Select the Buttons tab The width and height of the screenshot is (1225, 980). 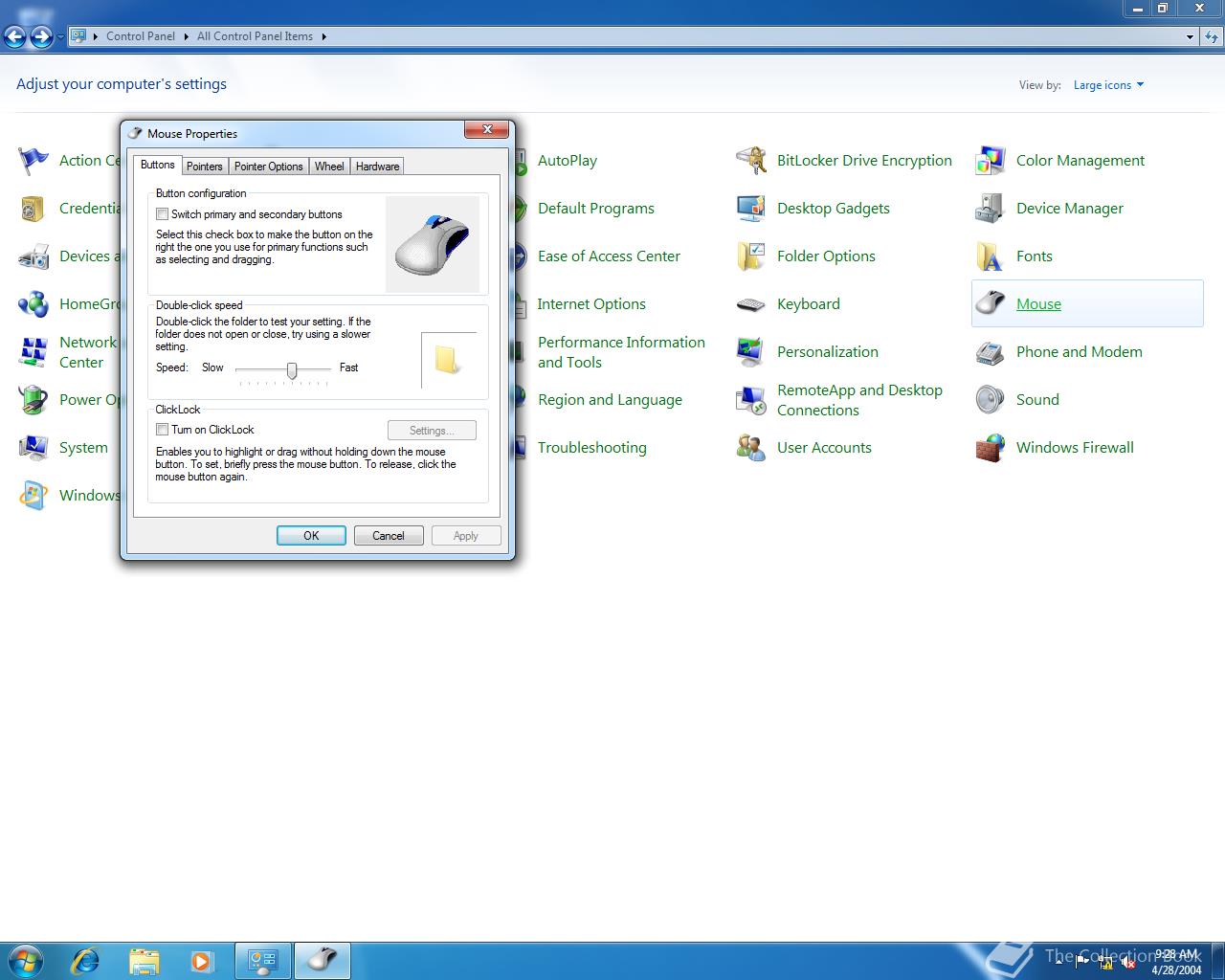coord(158,165)
